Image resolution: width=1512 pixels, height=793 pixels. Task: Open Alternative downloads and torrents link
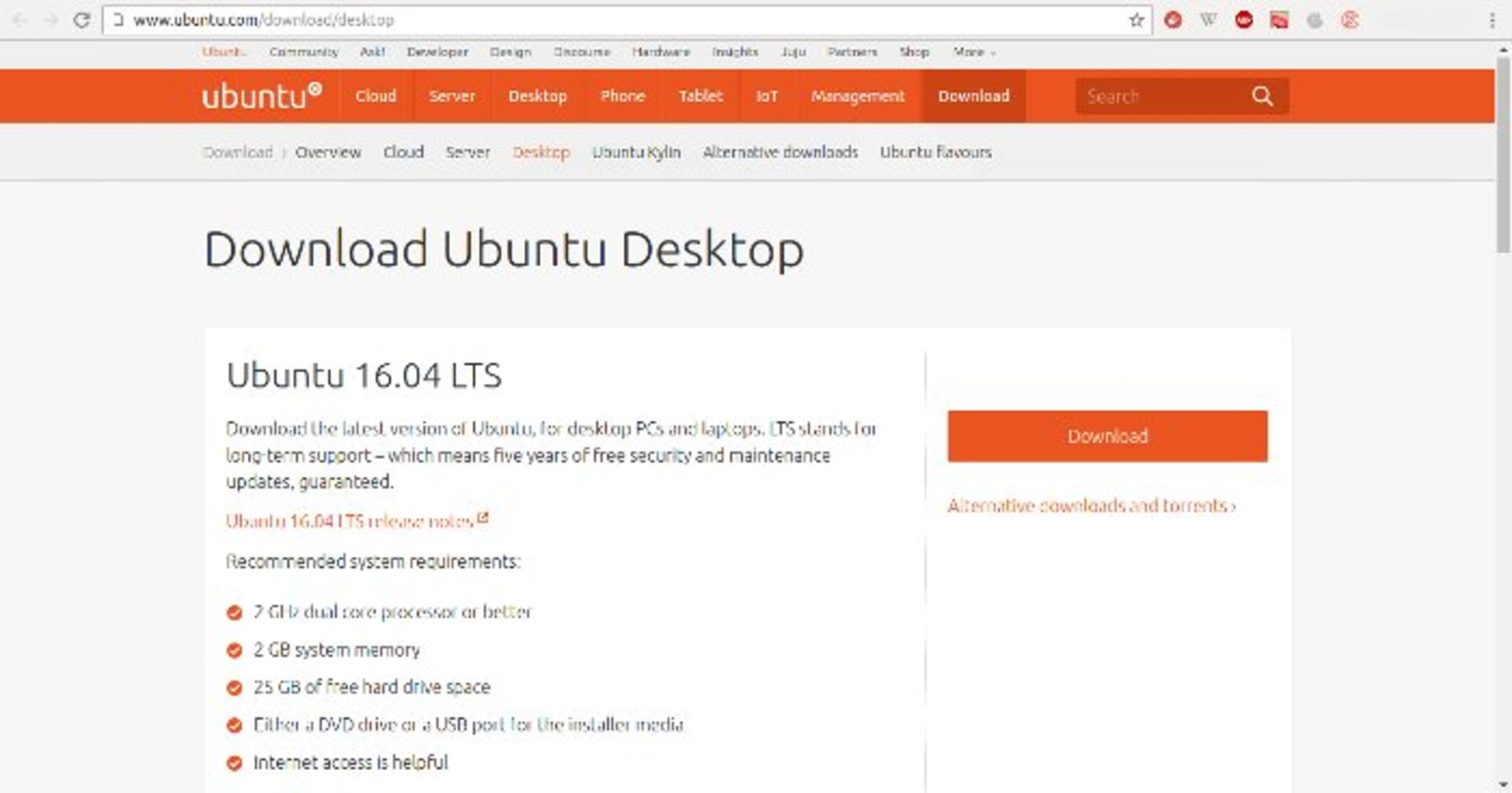point(1091,506)
